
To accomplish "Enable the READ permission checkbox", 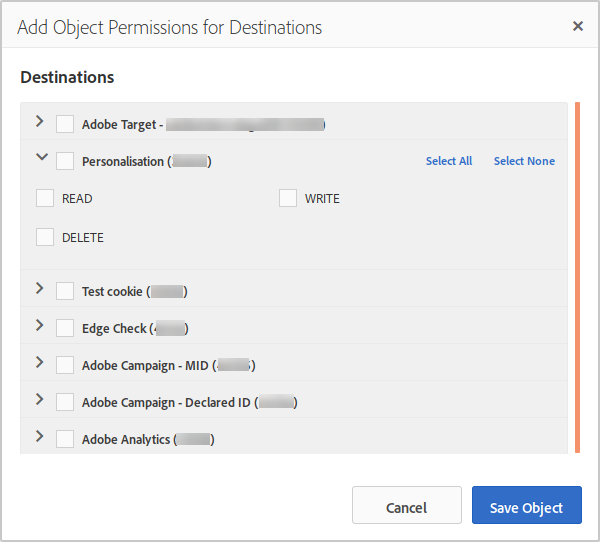I will (45, 198).
